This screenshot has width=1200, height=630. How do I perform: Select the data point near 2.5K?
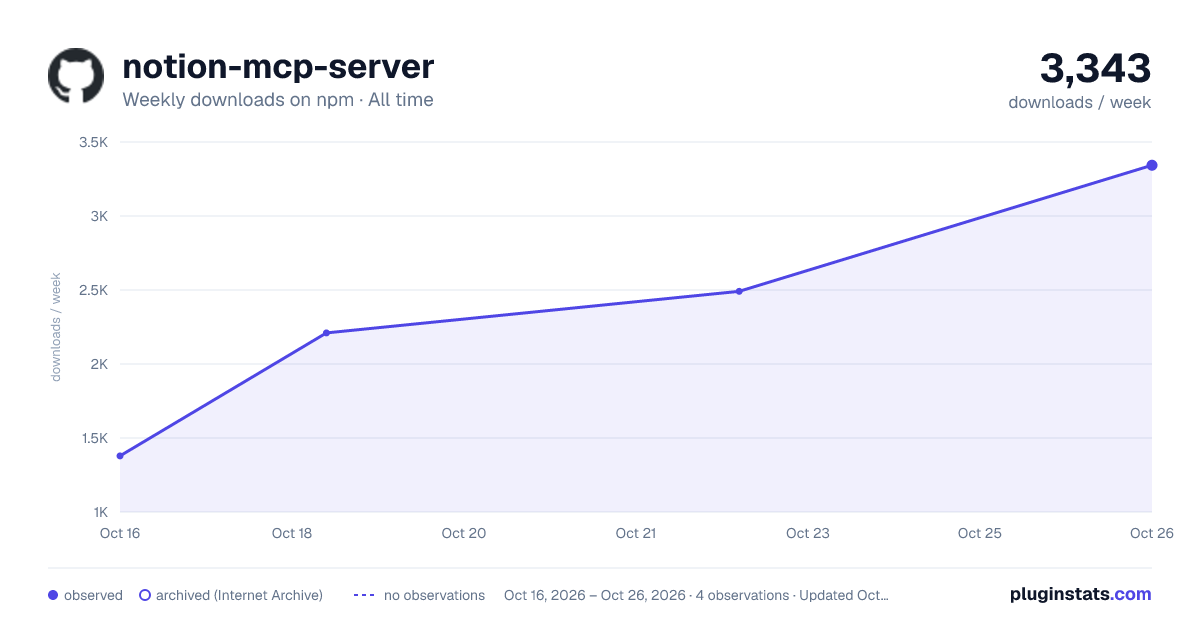click(739, 291)
